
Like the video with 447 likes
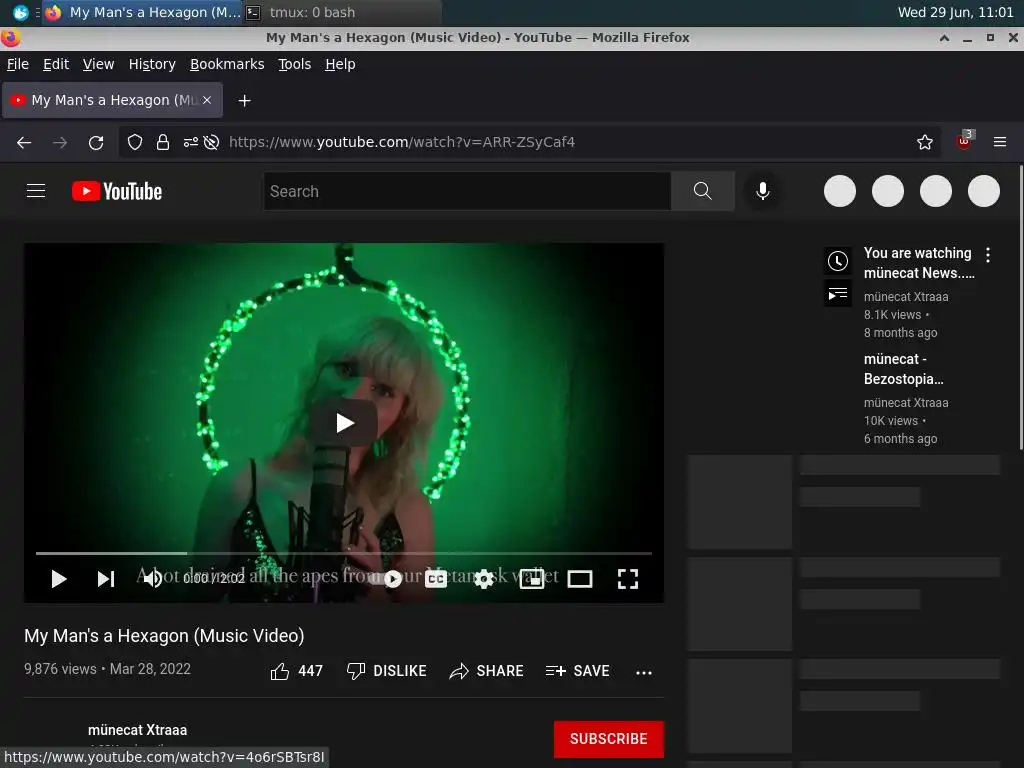point(296,671)
